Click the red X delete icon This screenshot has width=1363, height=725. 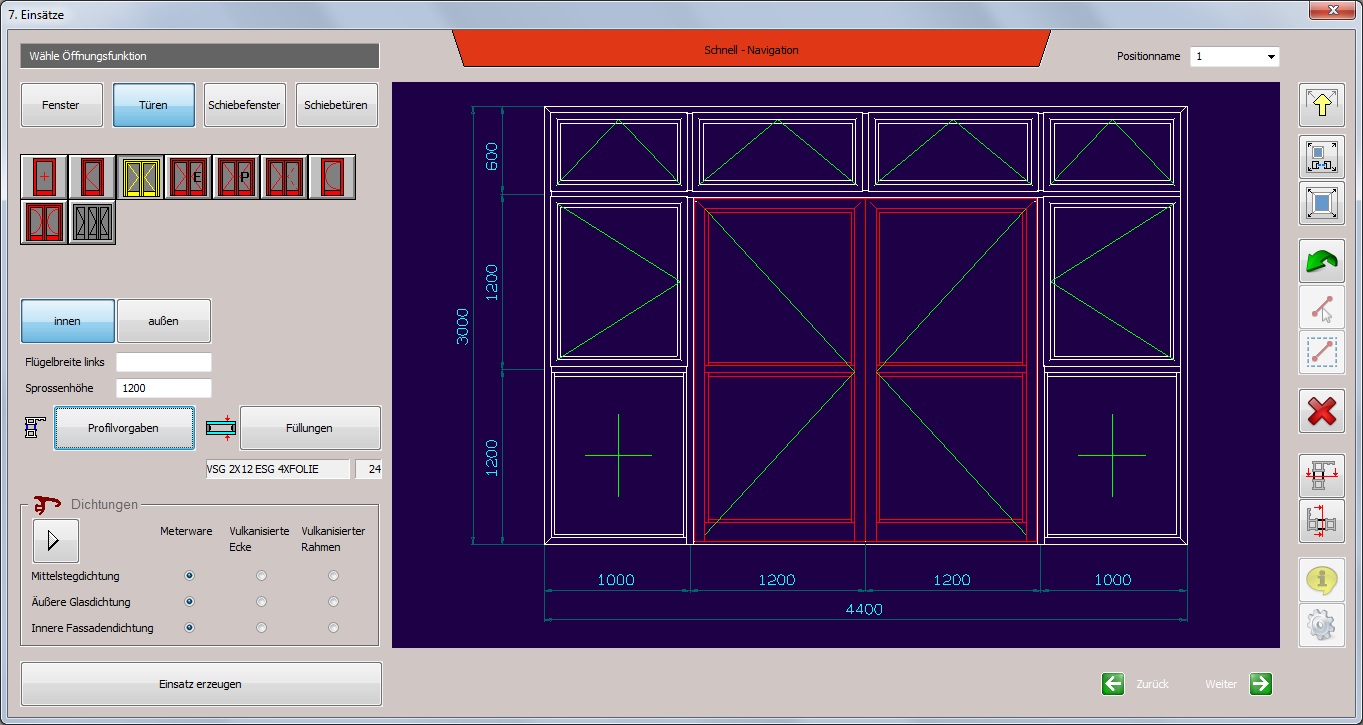[1321, 411]
